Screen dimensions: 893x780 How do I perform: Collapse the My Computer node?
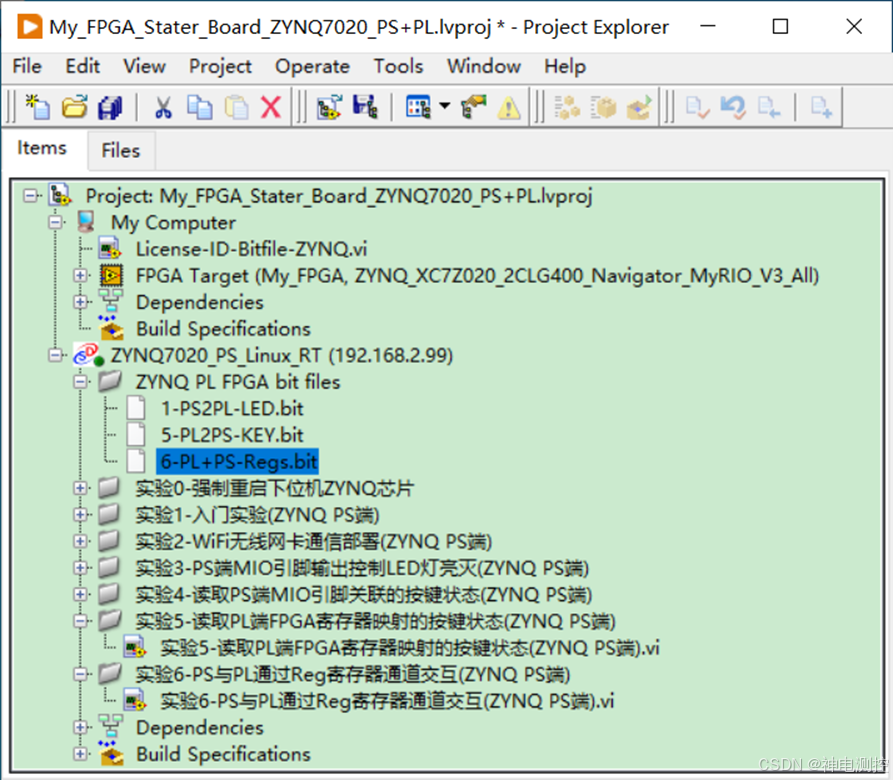coord(55,222)
